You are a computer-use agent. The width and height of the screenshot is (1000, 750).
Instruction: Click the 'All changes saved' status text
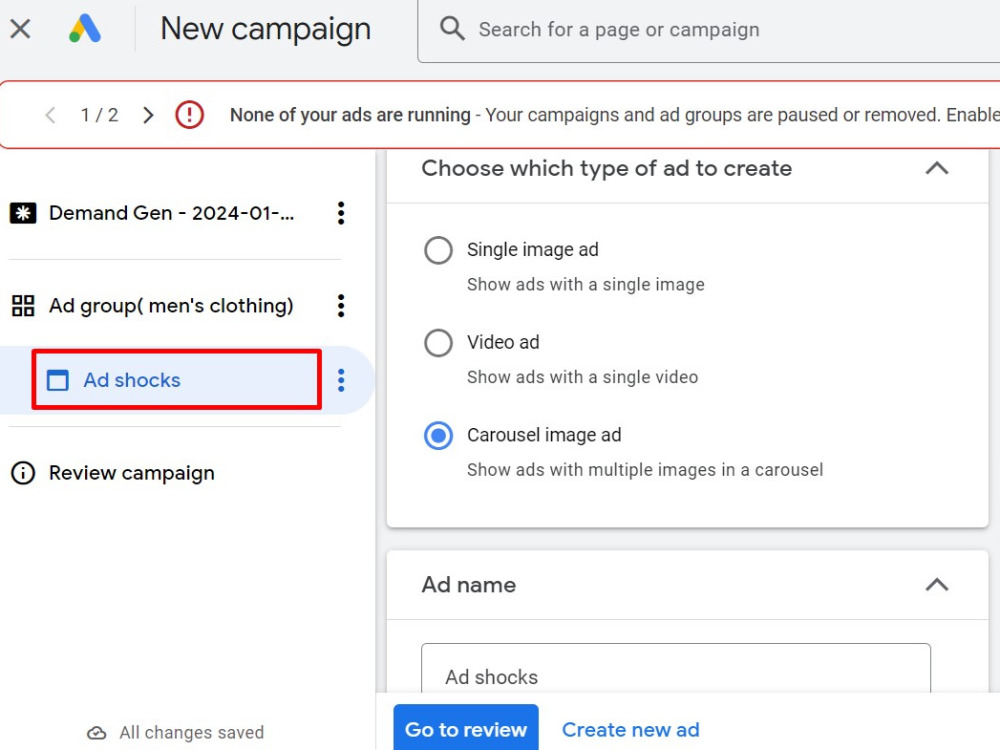click(x=191, y=732)
